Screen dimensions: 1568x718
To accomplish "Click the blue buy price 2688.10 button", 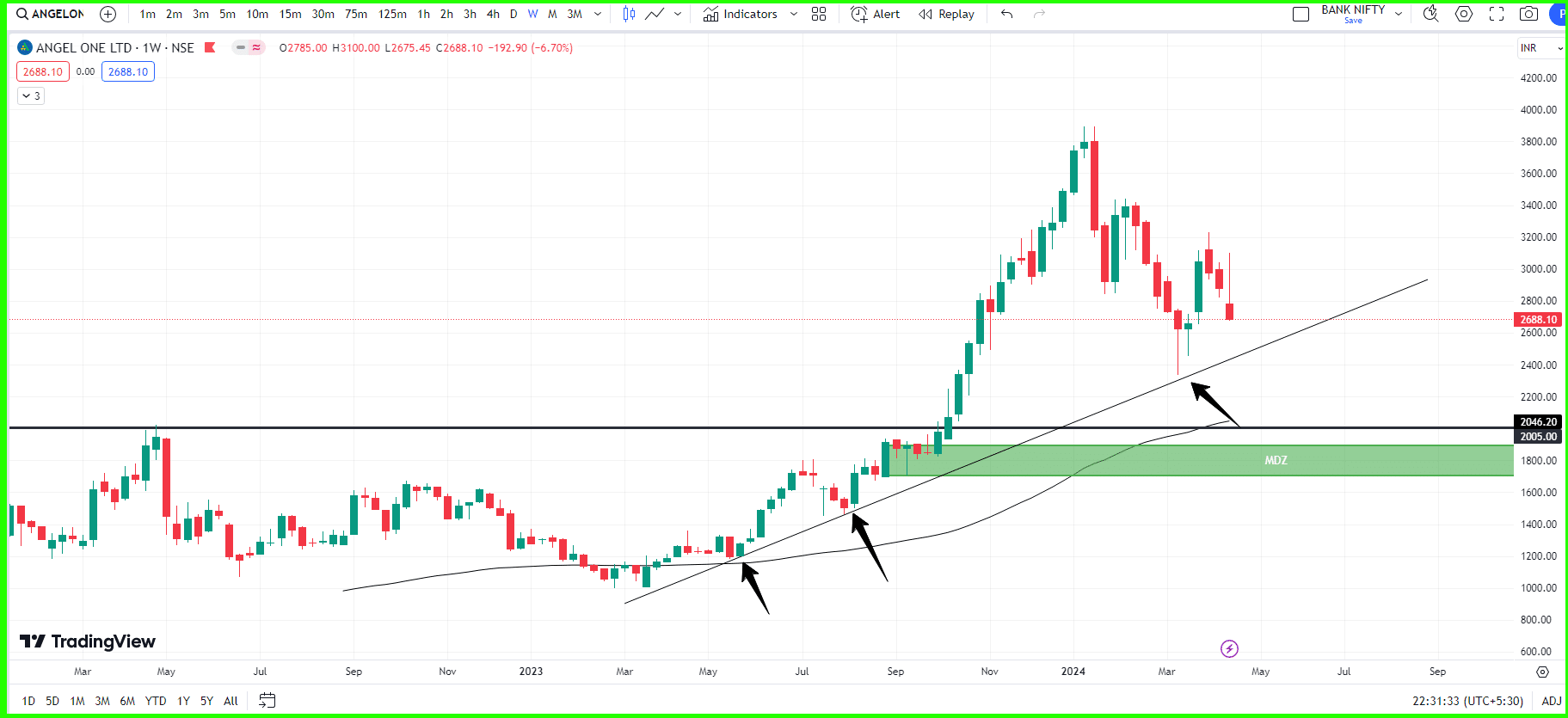I will tap(128, 71).
